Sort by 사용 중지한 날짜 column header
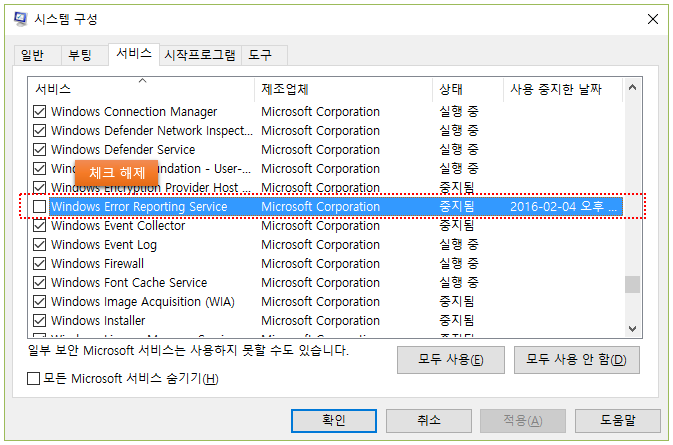673x445 pixels. pyautogui.click(x=563, y=89)
